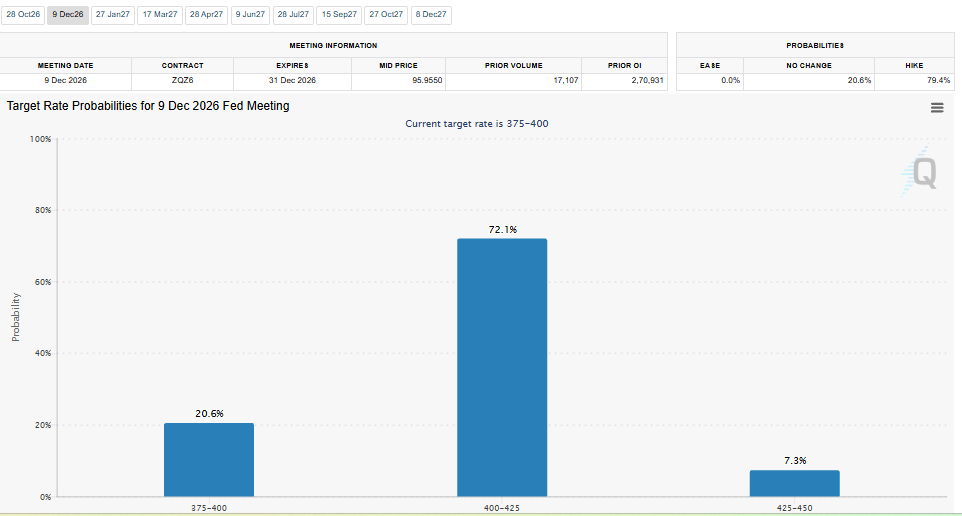This screenshot has height=516, width=962.
Task: Click the Target Rate Probabilities chart title
Action: tap(148, 106)
